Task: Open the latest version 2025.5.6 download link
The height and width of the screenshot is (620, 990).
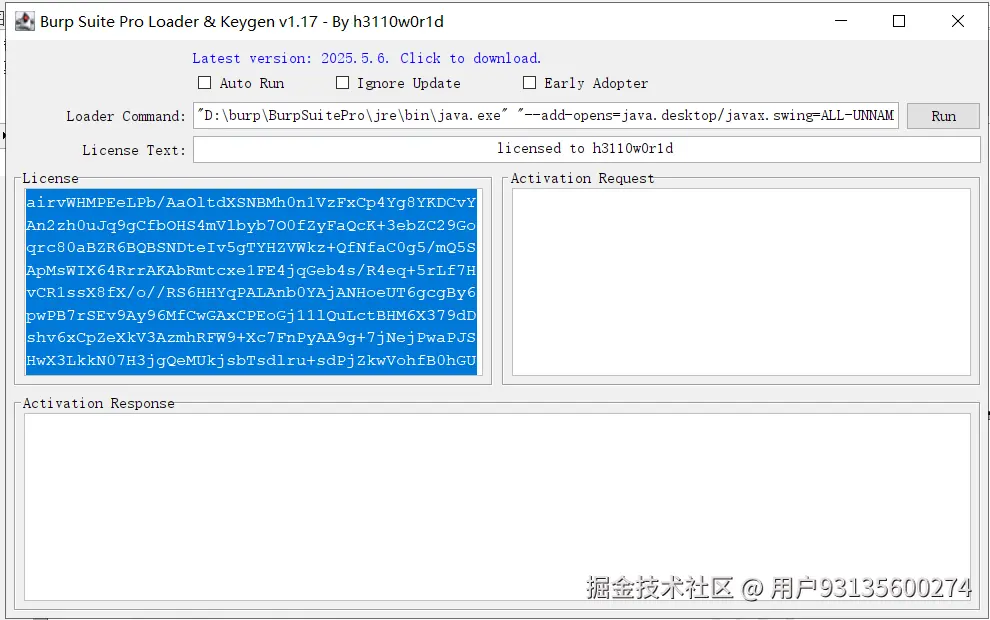Action: coord(366,58)
